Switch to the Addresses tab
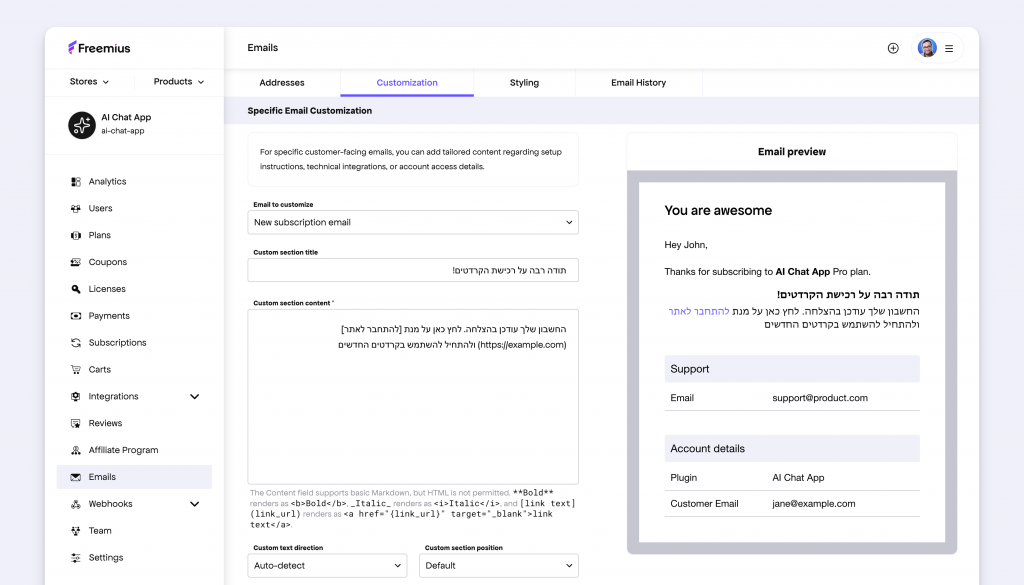The image size is (1024, 585). click(x=281, y=83)
